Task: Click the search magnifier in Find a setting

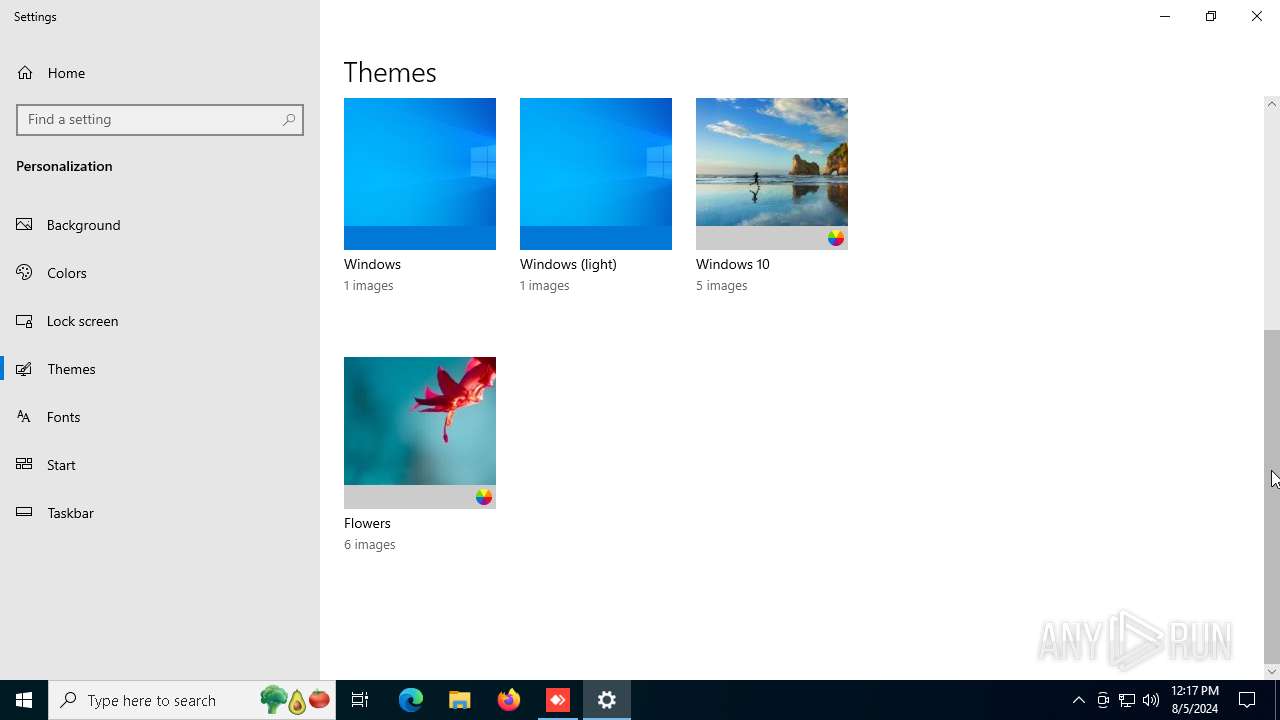Action: click(x=289, y=119)
